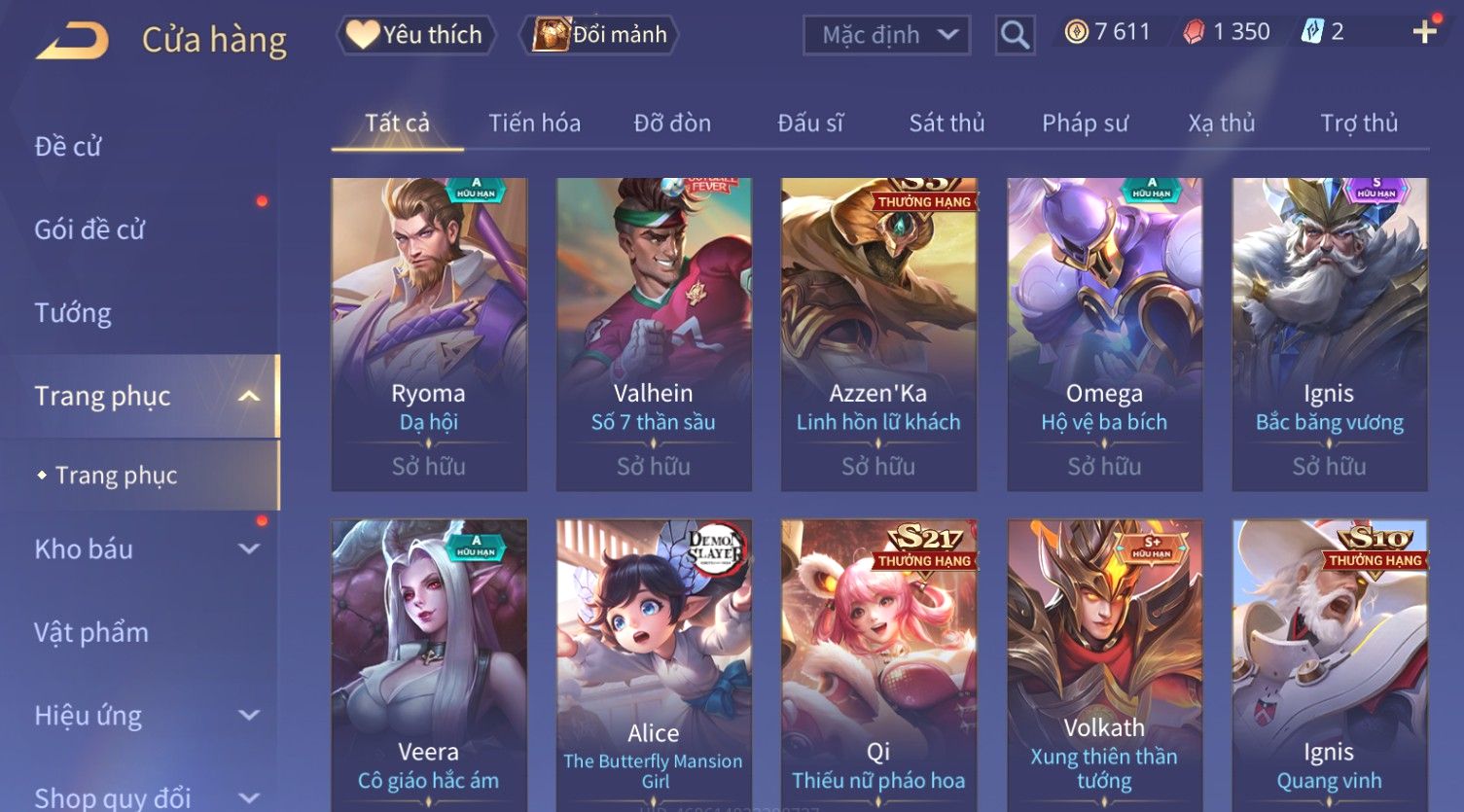Viewport: 1464px width, 812px height.
Task: Open the Mặc định sort dropdown
Action: tap(887, 35)
